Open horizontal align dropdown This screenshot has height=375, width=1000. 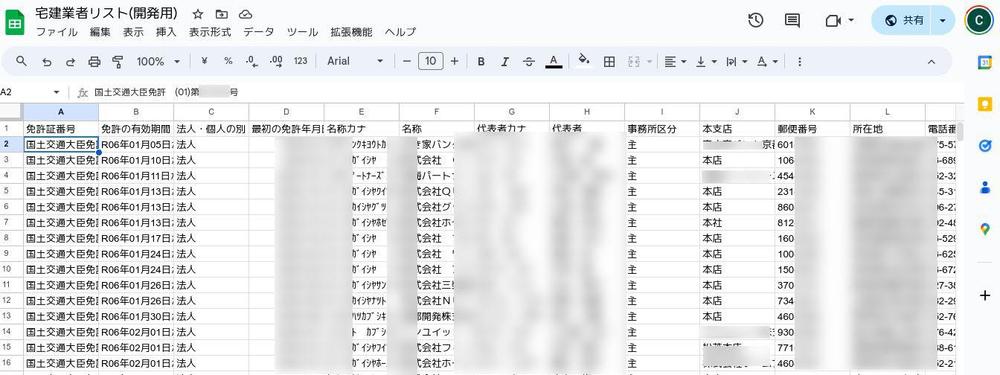(675, 61)
